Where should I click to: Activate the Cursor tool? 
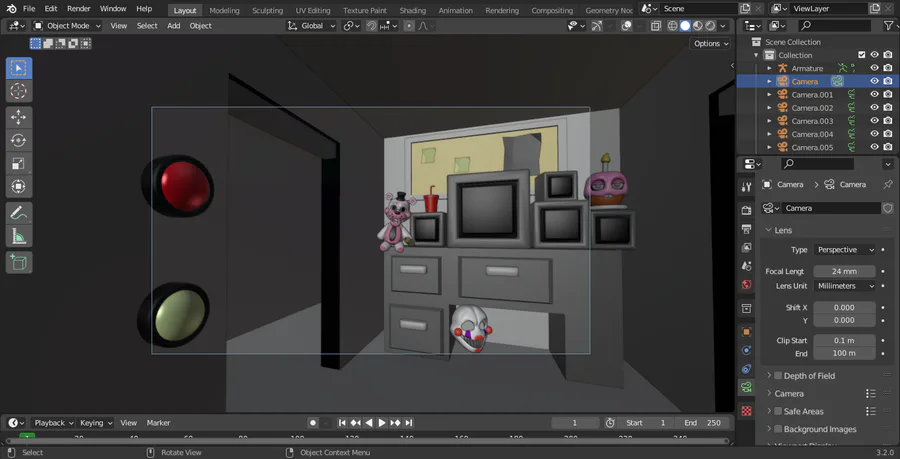pyautogui.click(x=19, y=91)
